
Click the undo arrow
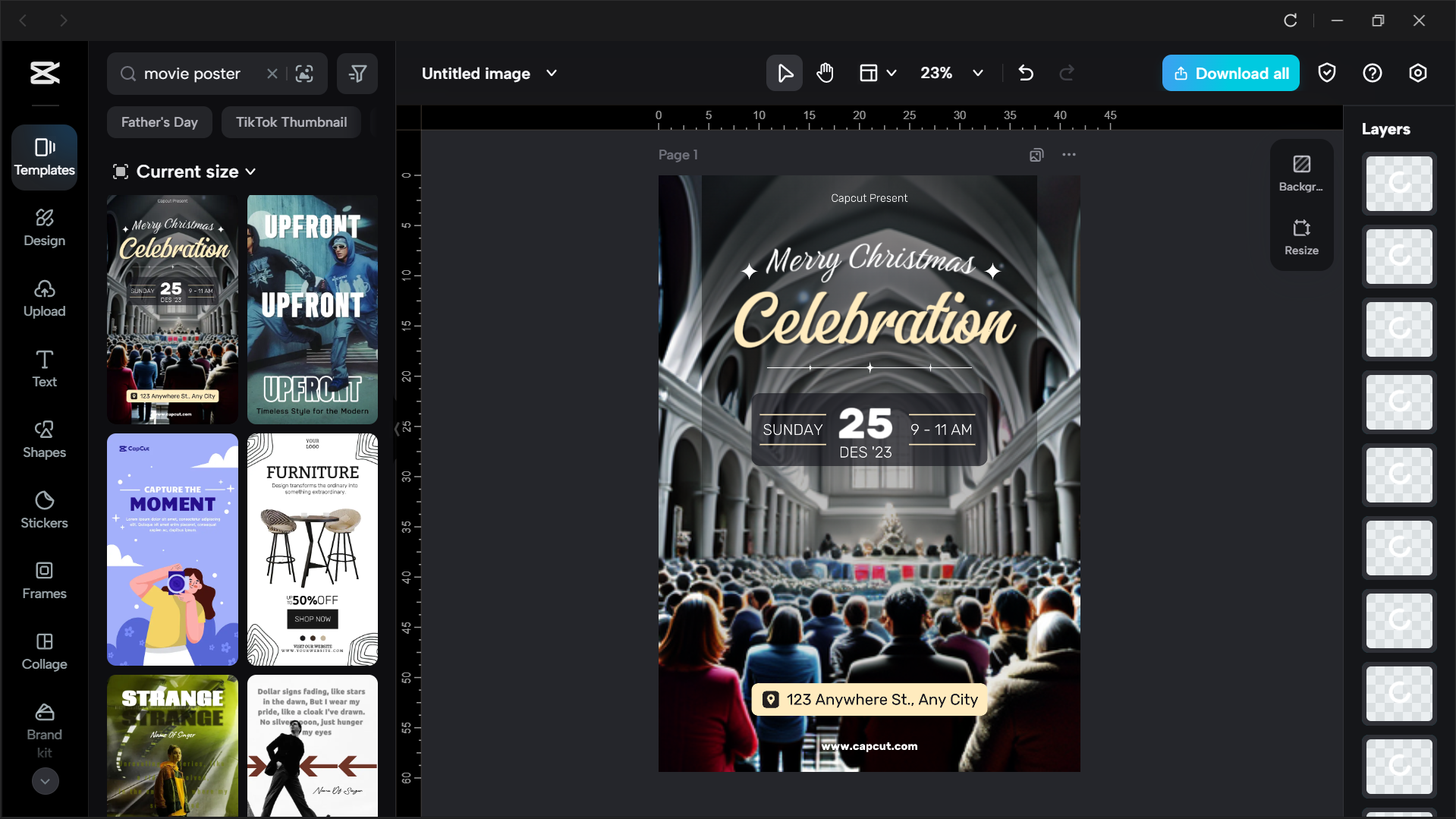pyautogui.click(x=1025, y=73)
